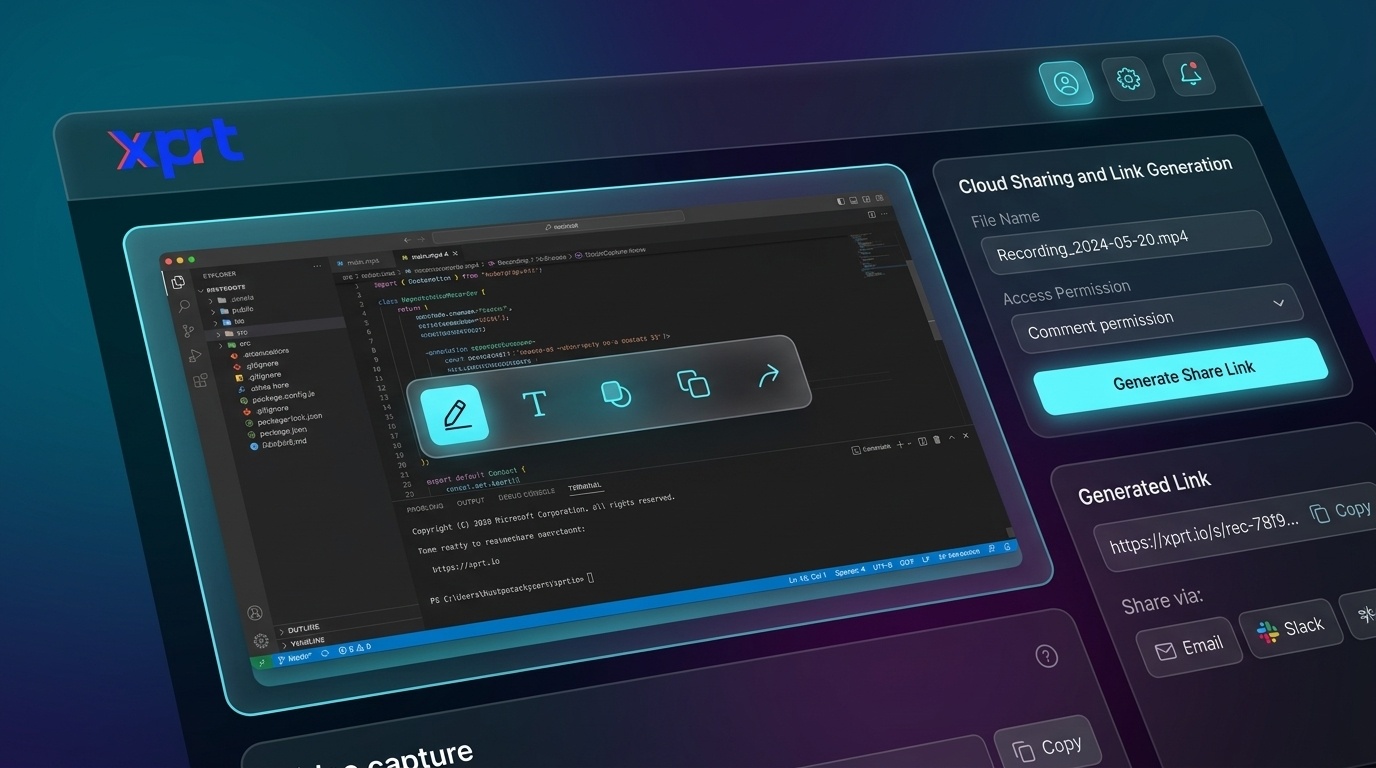This screenshot has height=768, width=1376.
Task: Copy the generated link in Generated Link panel
Action: (1341, 511)
